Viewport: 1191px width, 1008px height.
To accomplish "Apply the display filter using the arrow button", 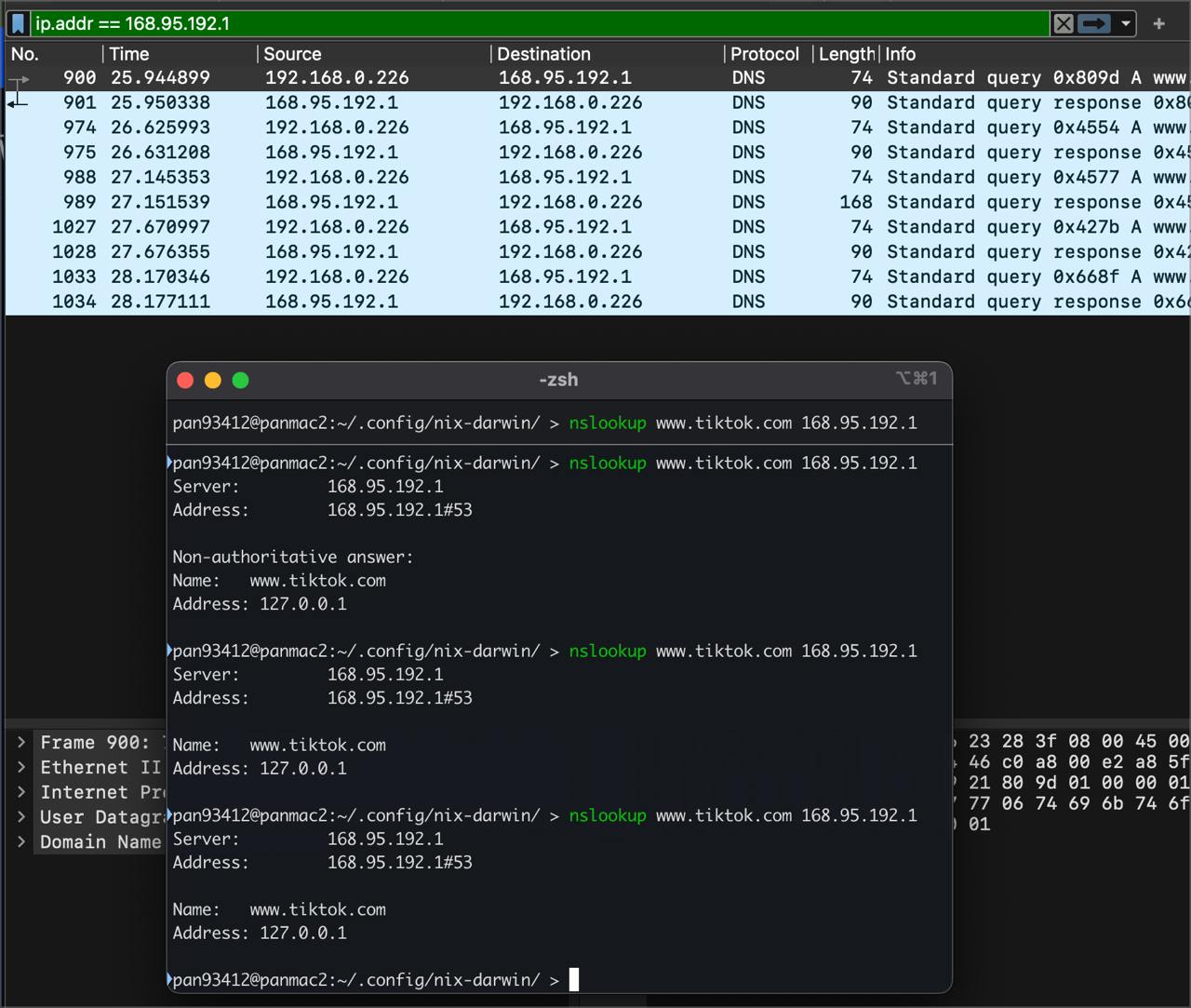I will (1094, 23).
